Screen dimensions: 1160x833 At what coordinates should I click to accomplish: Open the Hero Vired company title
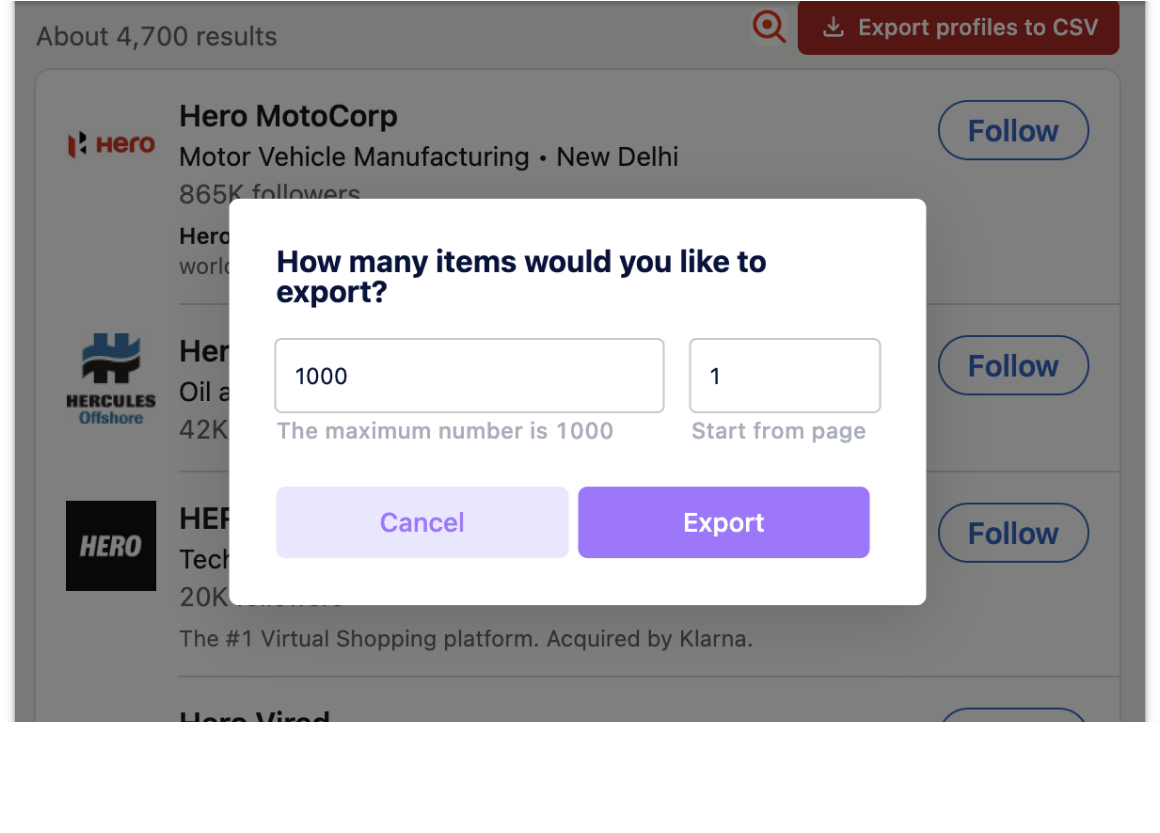[254, 714]
